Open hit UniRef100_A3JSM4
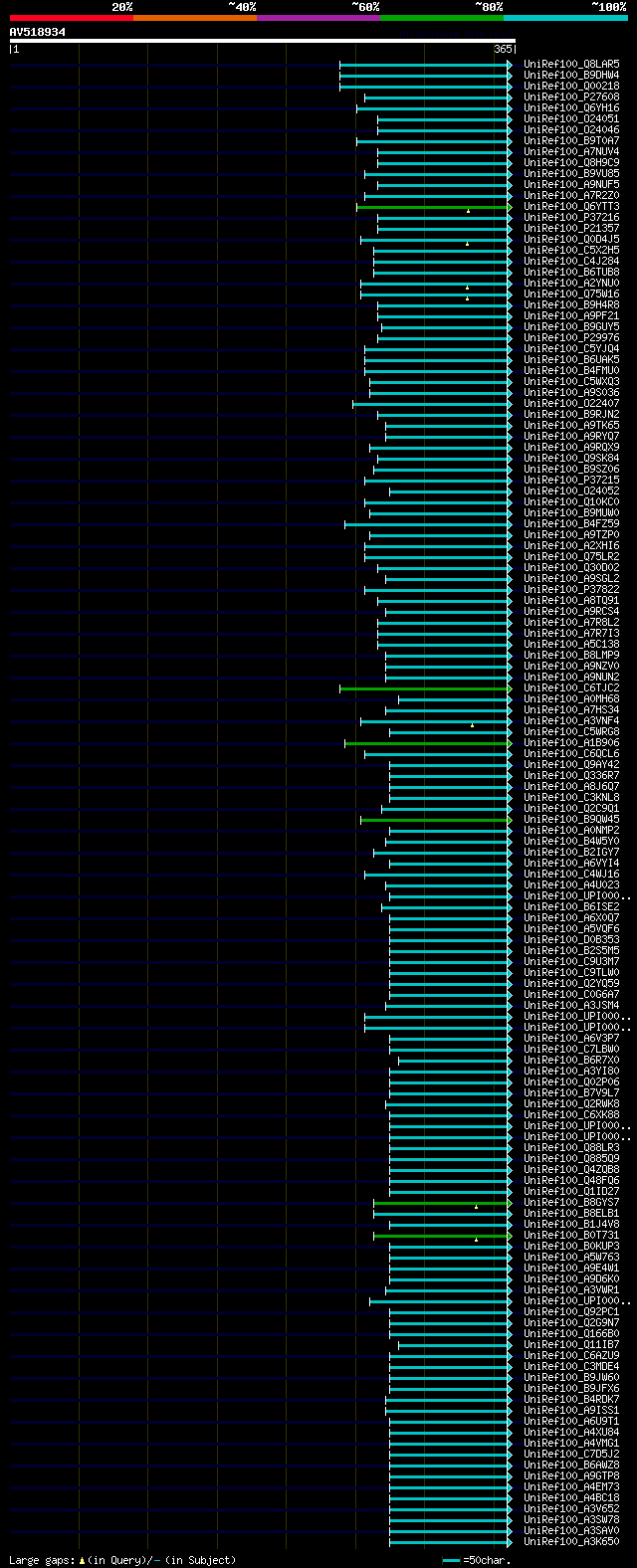637x1568 pixels. pyautogui.click(x=571, y=1005)
